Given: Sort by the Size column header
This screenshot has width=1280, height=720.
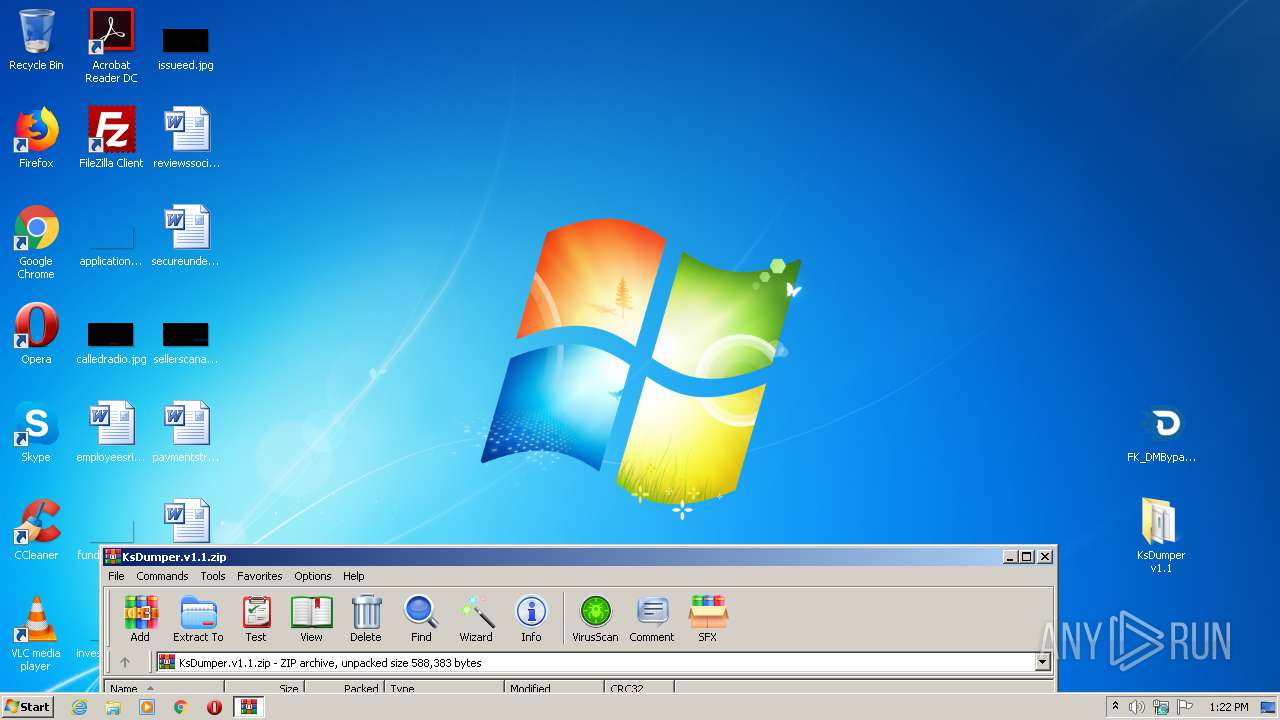Looking at the screenshot, I should (265, 688).
